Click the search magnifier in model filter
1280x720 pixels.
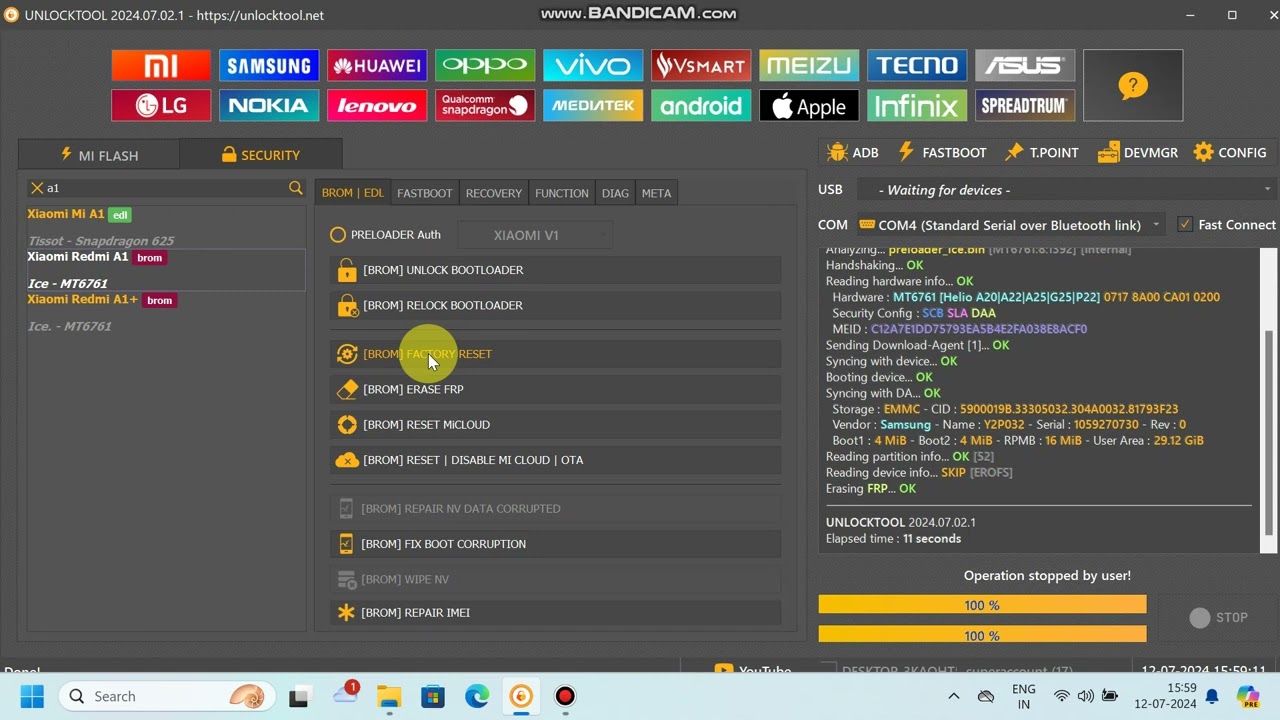tap(295, 188)
